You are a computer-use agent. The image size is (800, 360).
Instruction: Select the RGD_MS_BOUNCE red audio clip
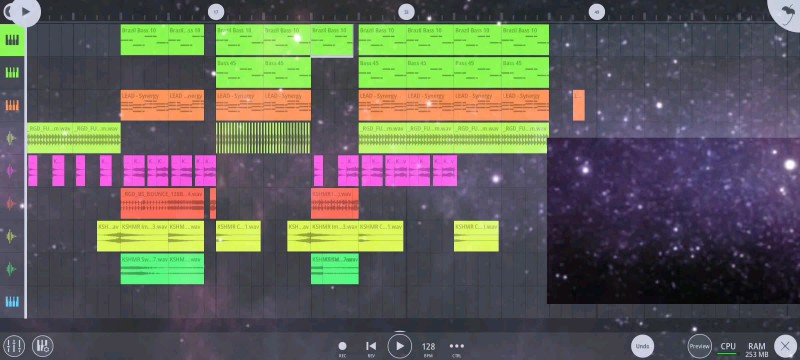coord(162,203)
